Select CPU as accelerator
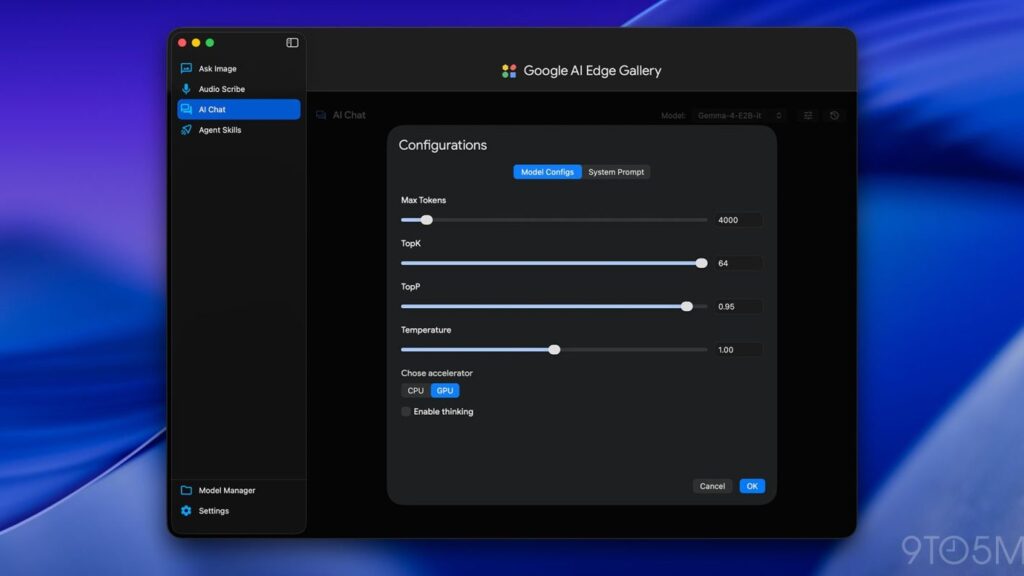Image resolution: width=1024 pixels, height=576 pixels. pos(415,391)
